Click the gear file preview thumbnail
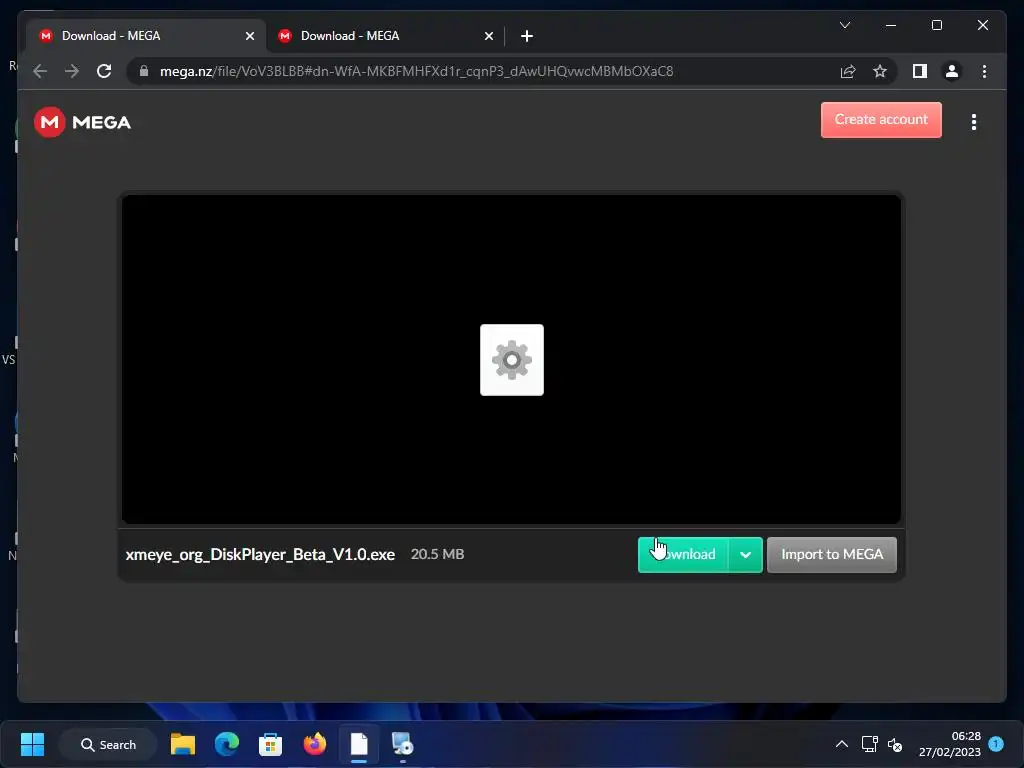The height and width of the screenshot is (768, 1024). (511, 360)
